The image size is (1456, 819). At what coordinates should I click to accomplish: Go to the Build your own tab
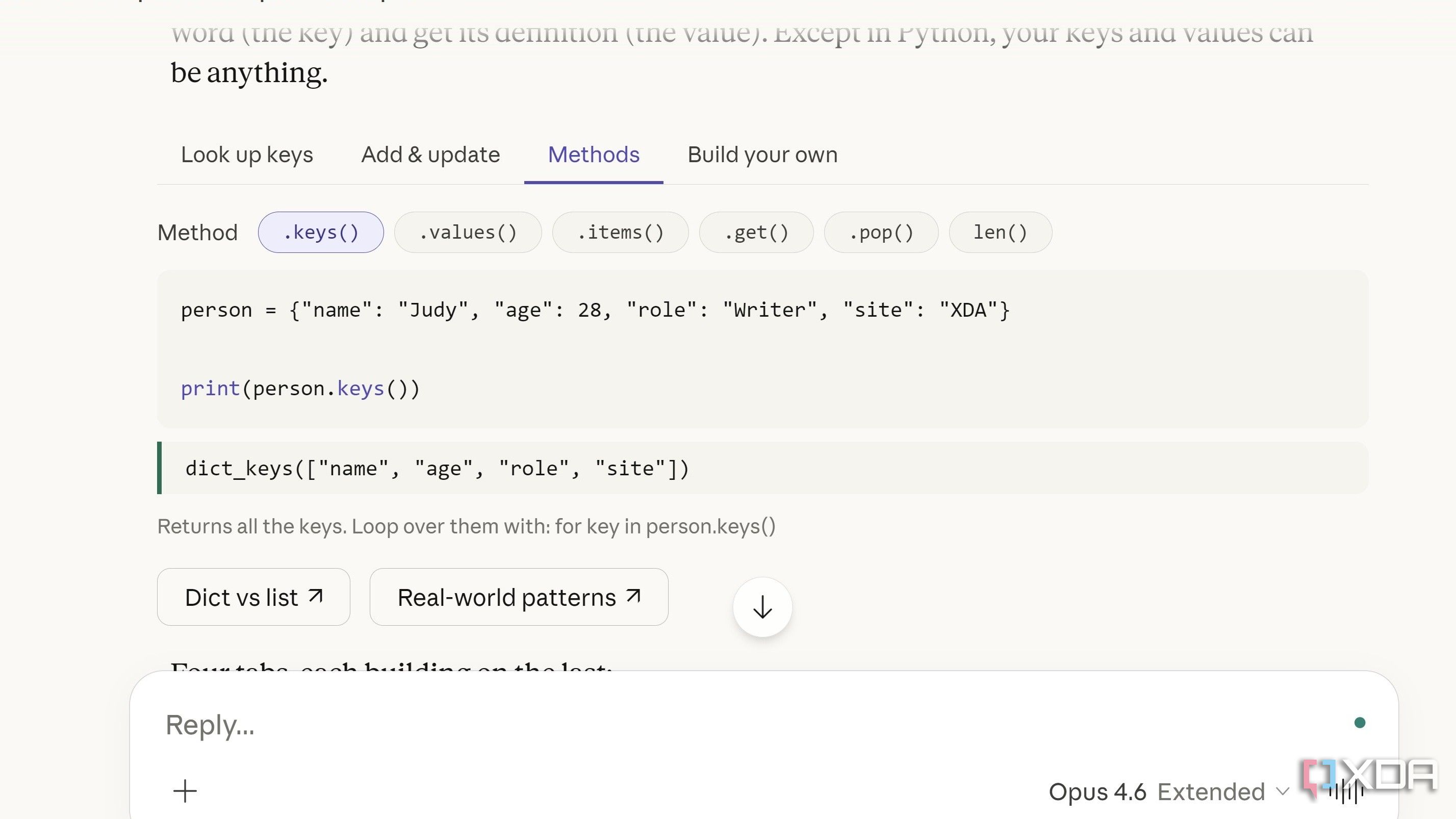[x=762, y=155]
